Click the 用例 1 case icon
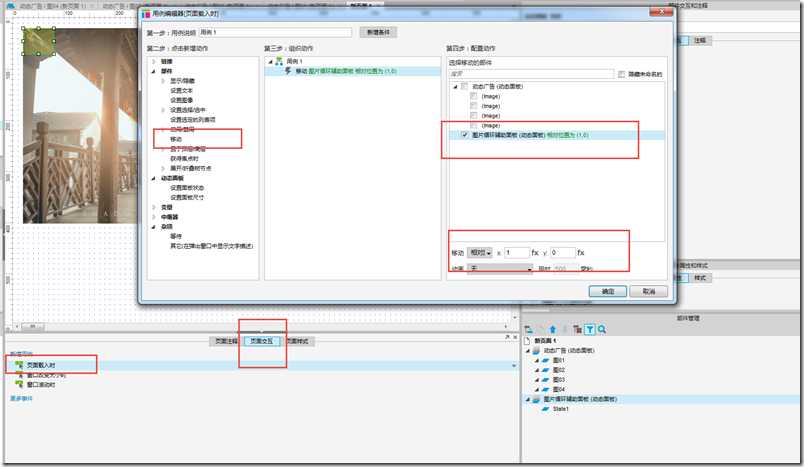The image size is (804, 467). (279, 61)
